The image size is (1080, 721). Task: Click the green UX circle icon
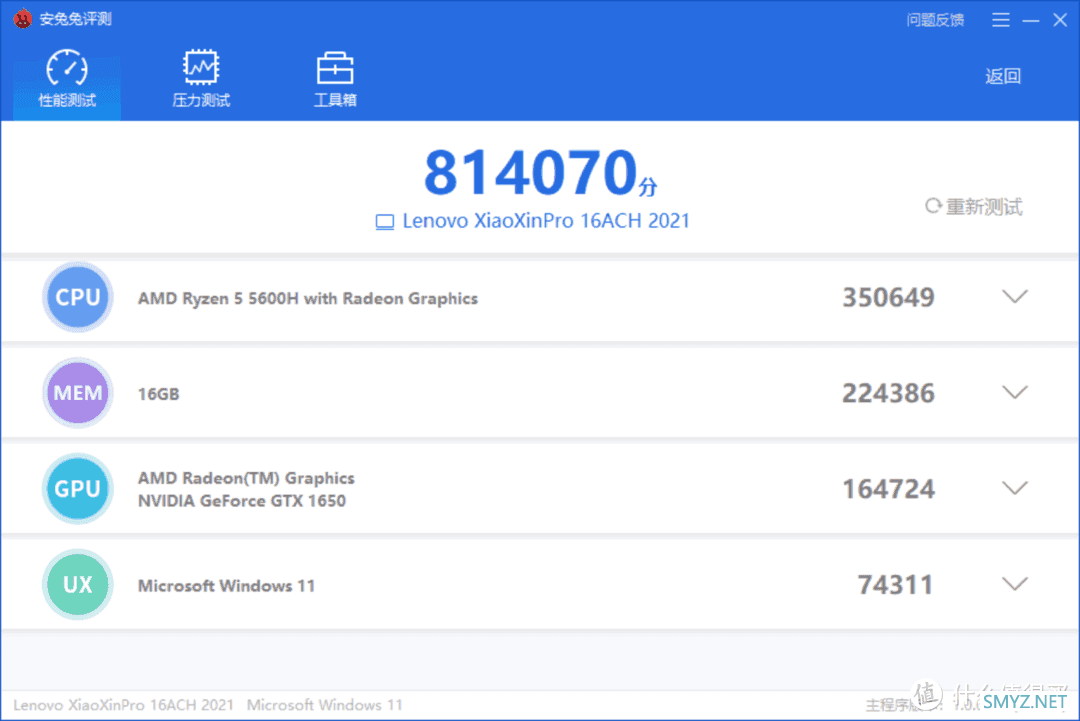point(78,584)
